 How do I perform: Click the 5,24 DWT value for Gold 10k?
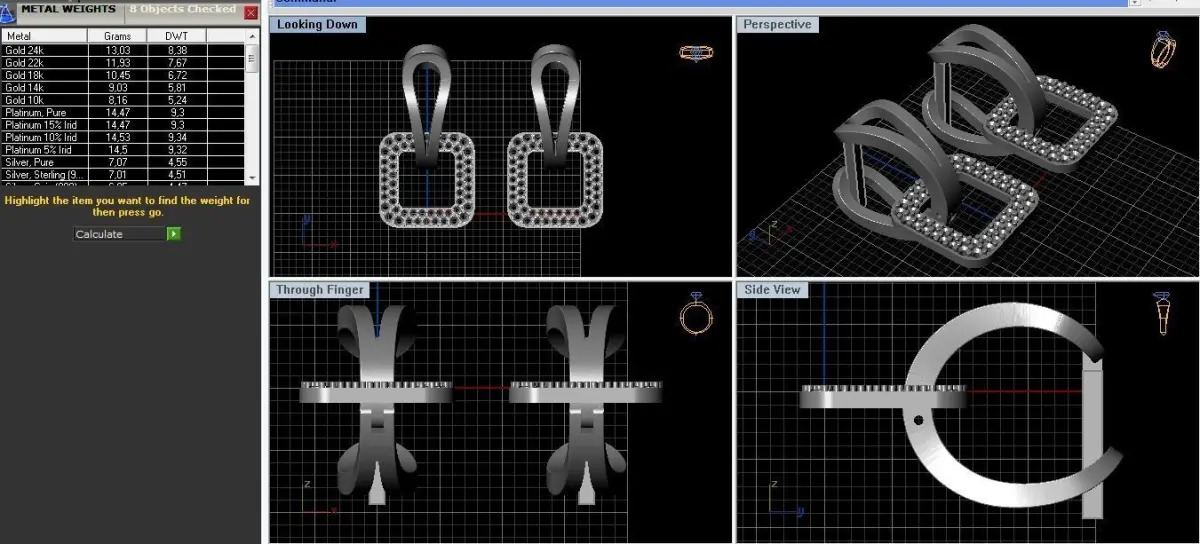click(x=178, y=100)
